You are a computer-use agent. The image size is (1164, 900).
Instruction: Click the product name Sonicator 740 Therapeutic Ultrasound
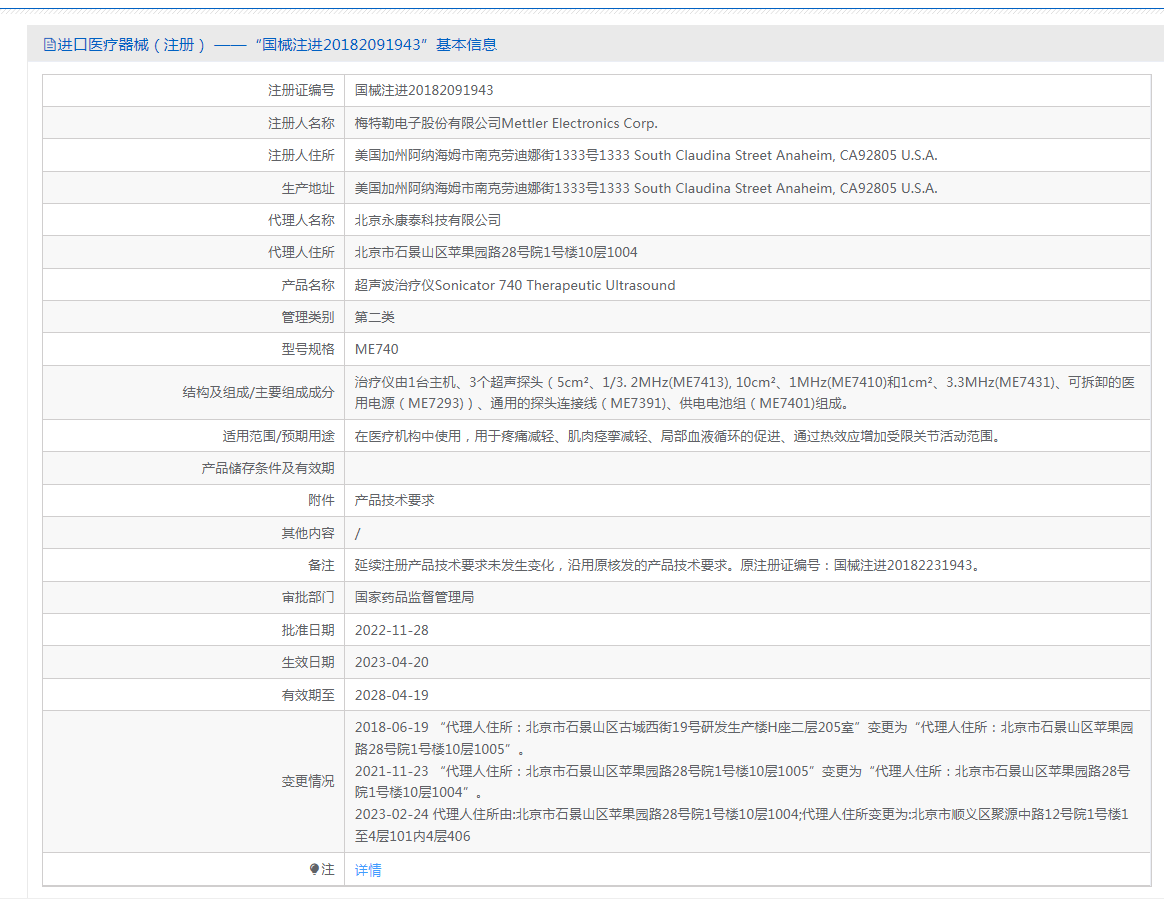pos(555,285)
